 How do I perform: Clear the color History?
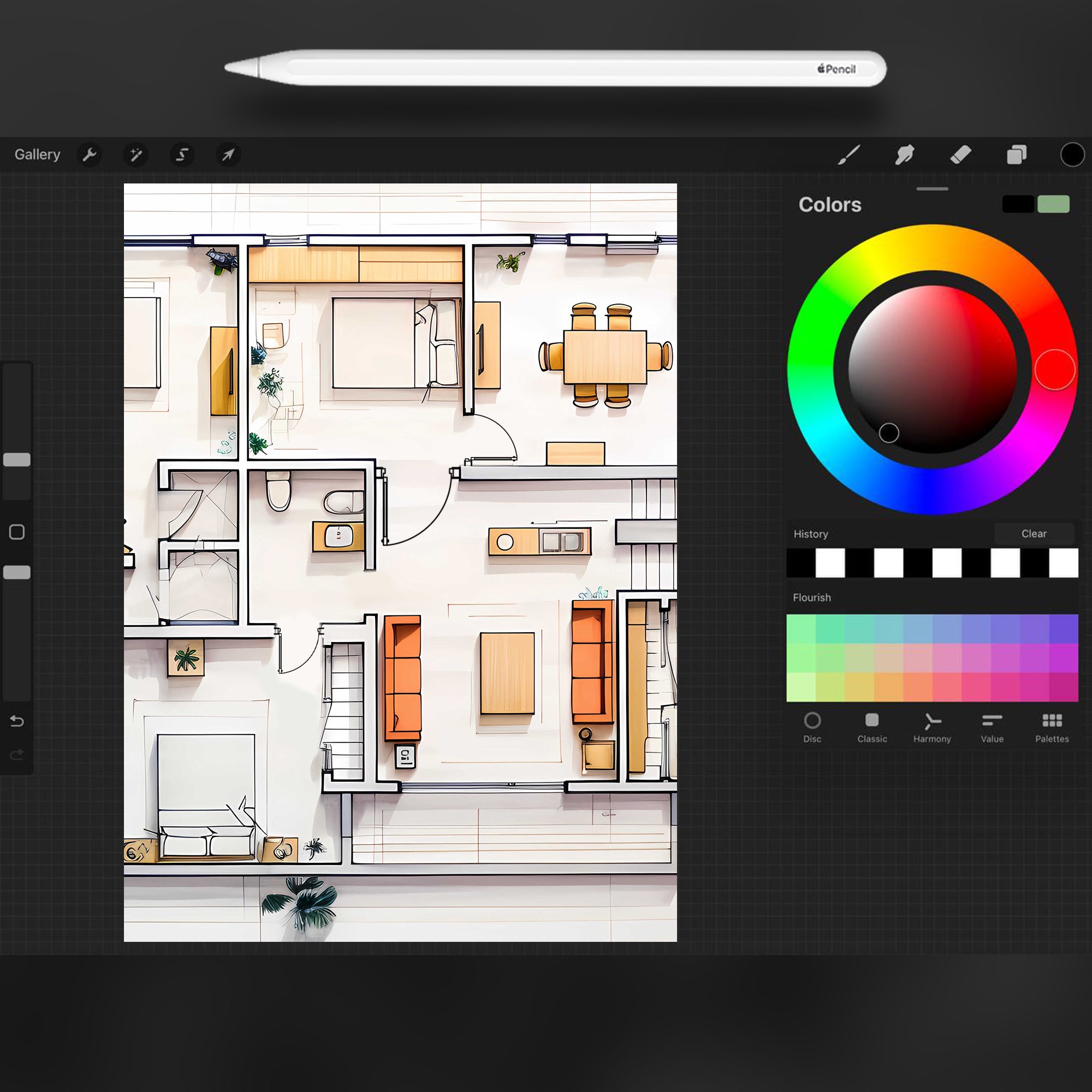(x=1034, y=533)
